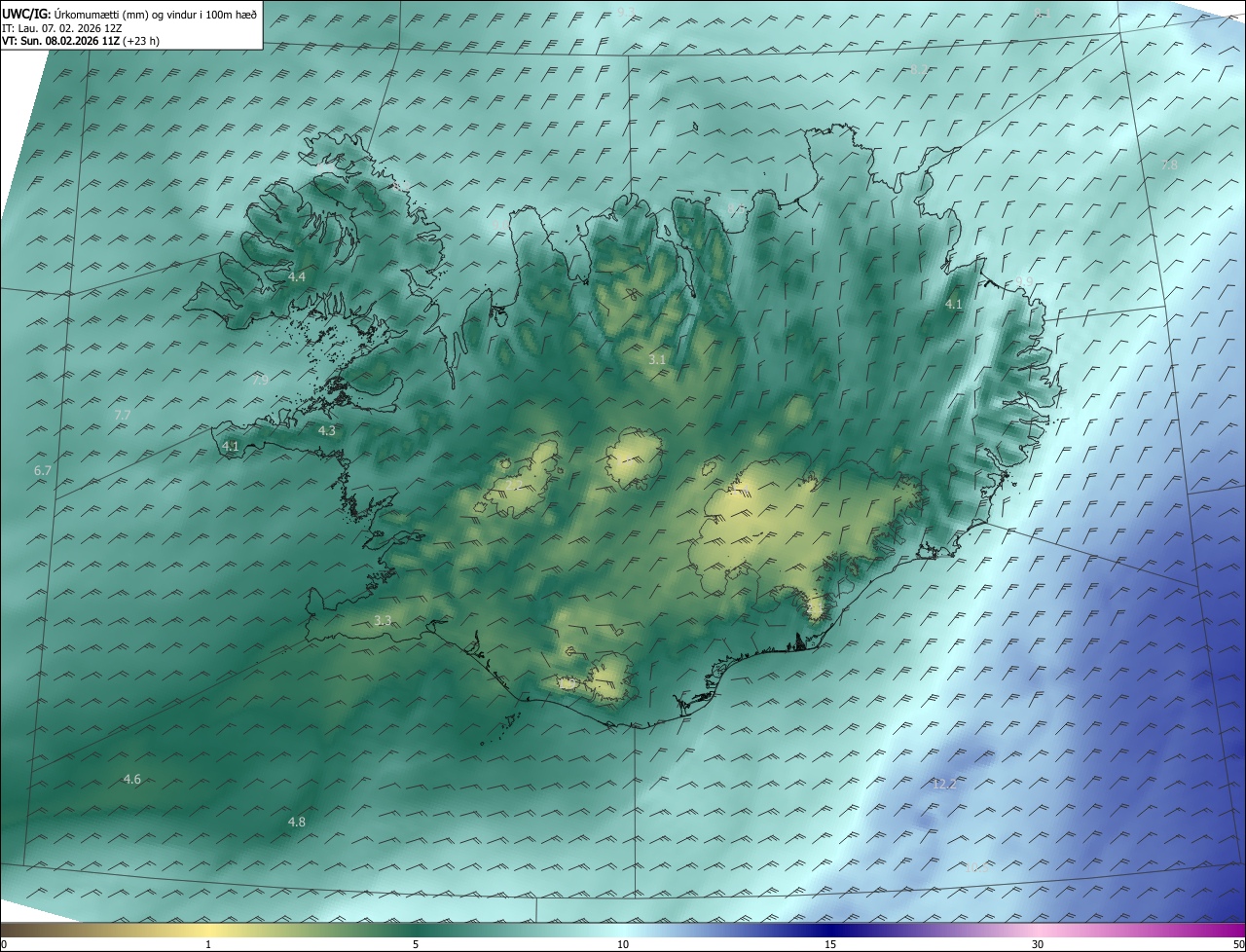Click the 0 tick on the color scale
Screen dimensions: 1246x952
(x=4, y=944)
